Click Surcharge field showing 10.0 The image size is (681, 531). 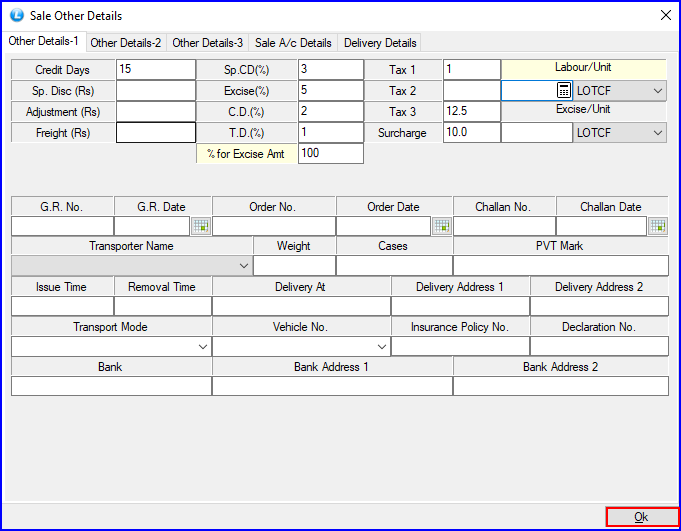coord(472,132)
